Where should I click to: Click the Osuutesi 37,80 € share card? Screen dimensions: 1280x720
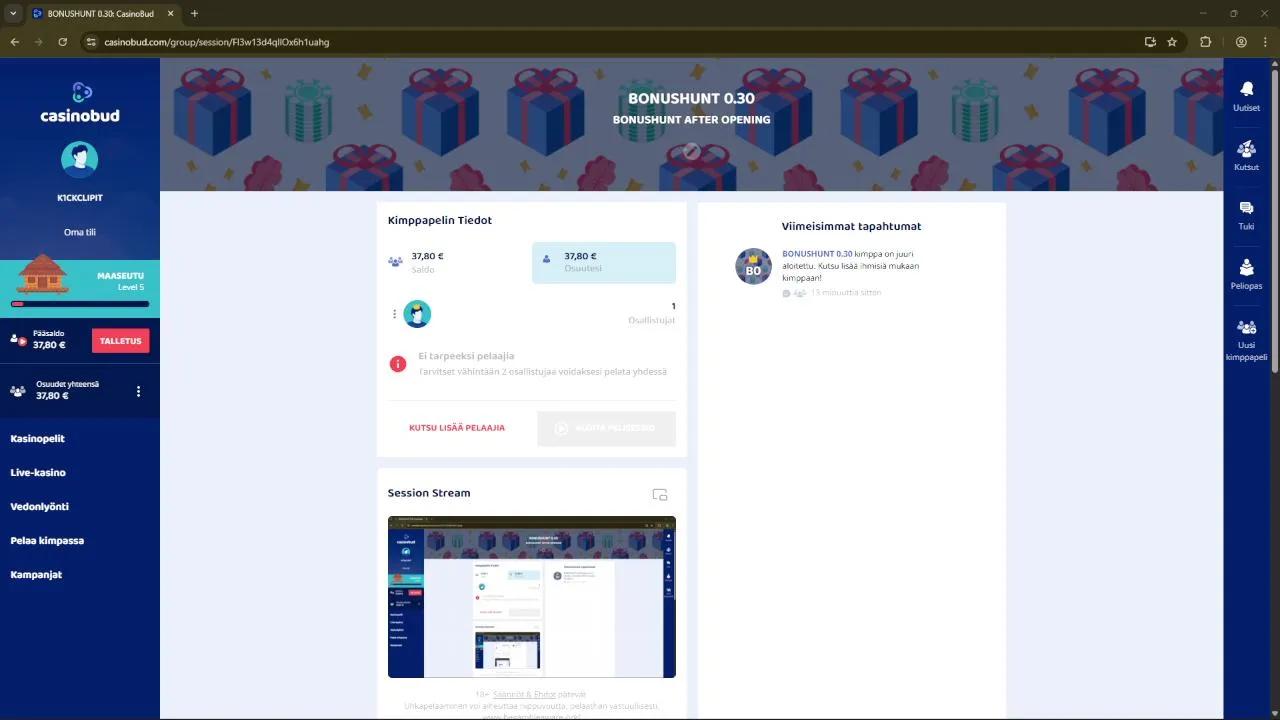(604, 262)
